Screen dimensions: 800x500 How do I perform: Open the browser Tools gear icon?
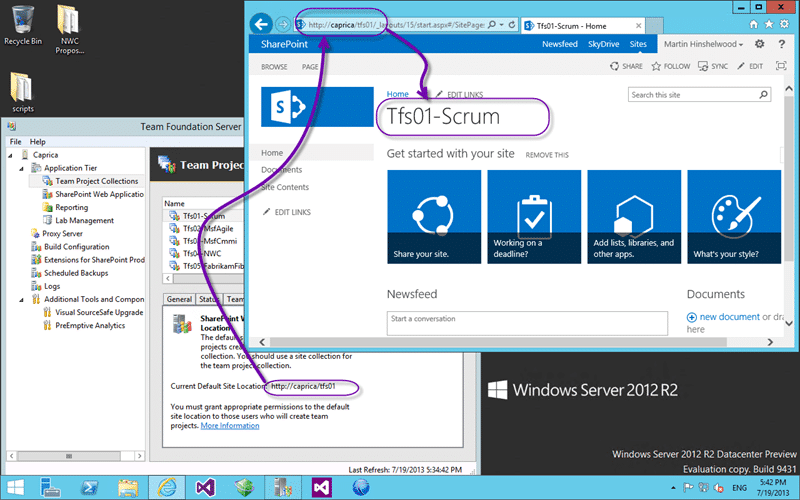[785, 24]
